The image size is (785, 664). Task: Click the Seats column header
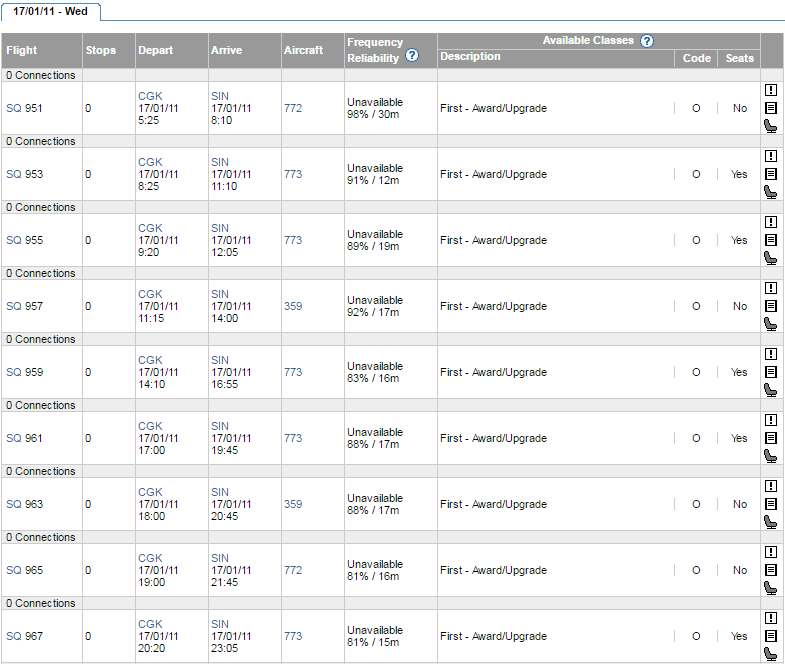[739, 58]
